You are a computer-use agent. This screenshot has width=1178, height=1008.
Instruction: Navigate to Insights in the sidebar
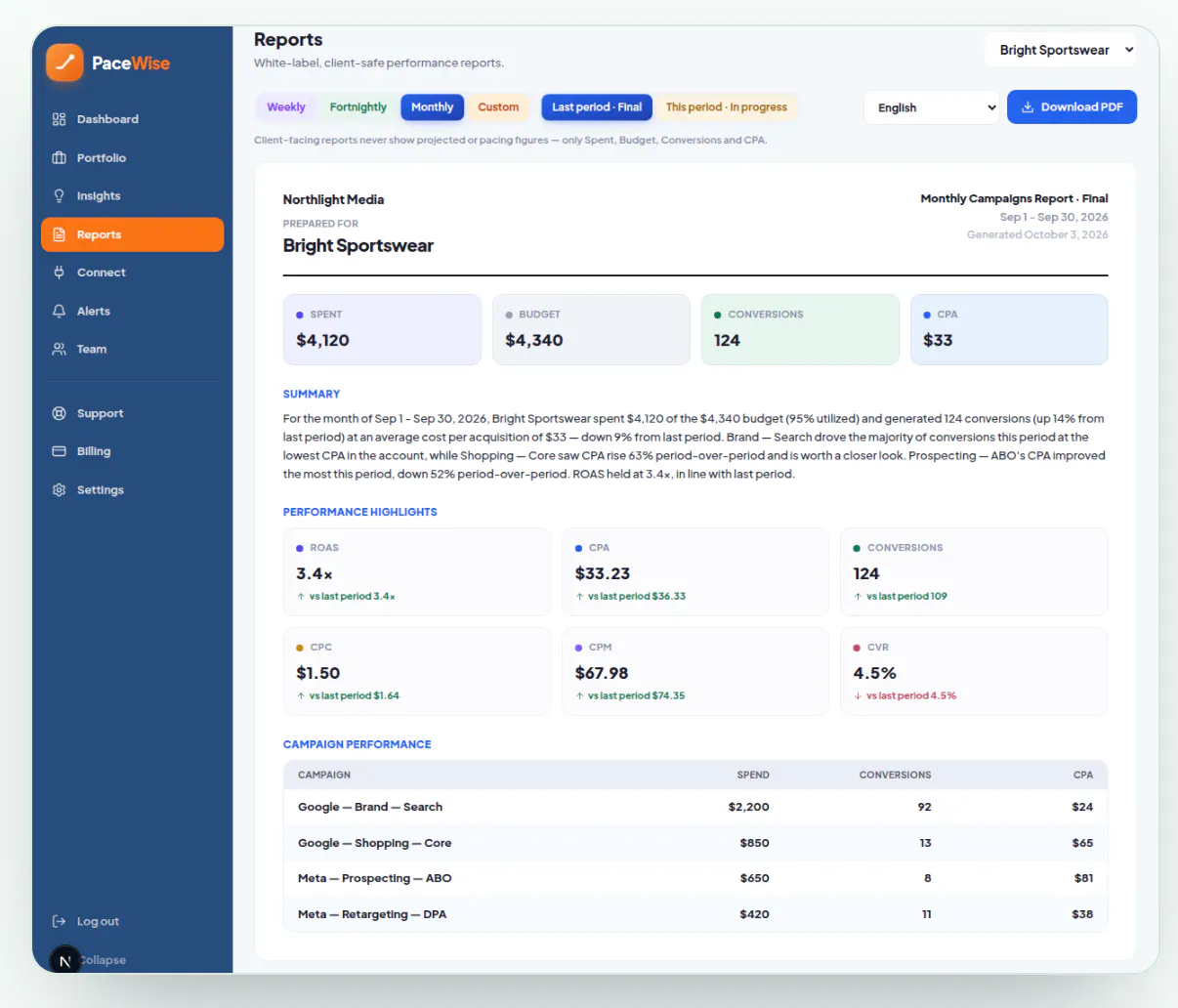(x=133, y=196)
